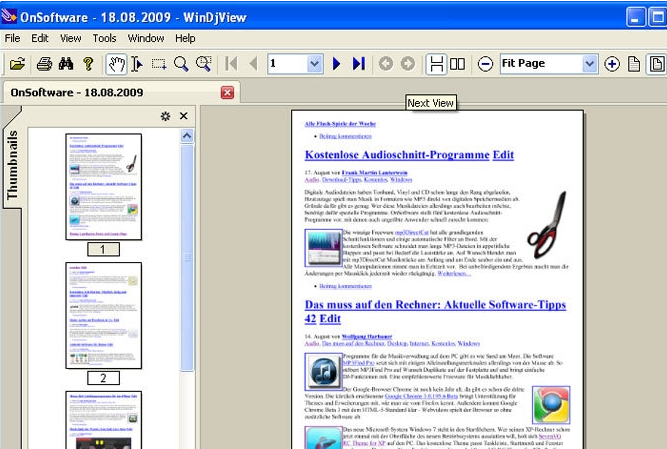
Task: Select page 1 thumbnail
Action: [x=103, y=187]
